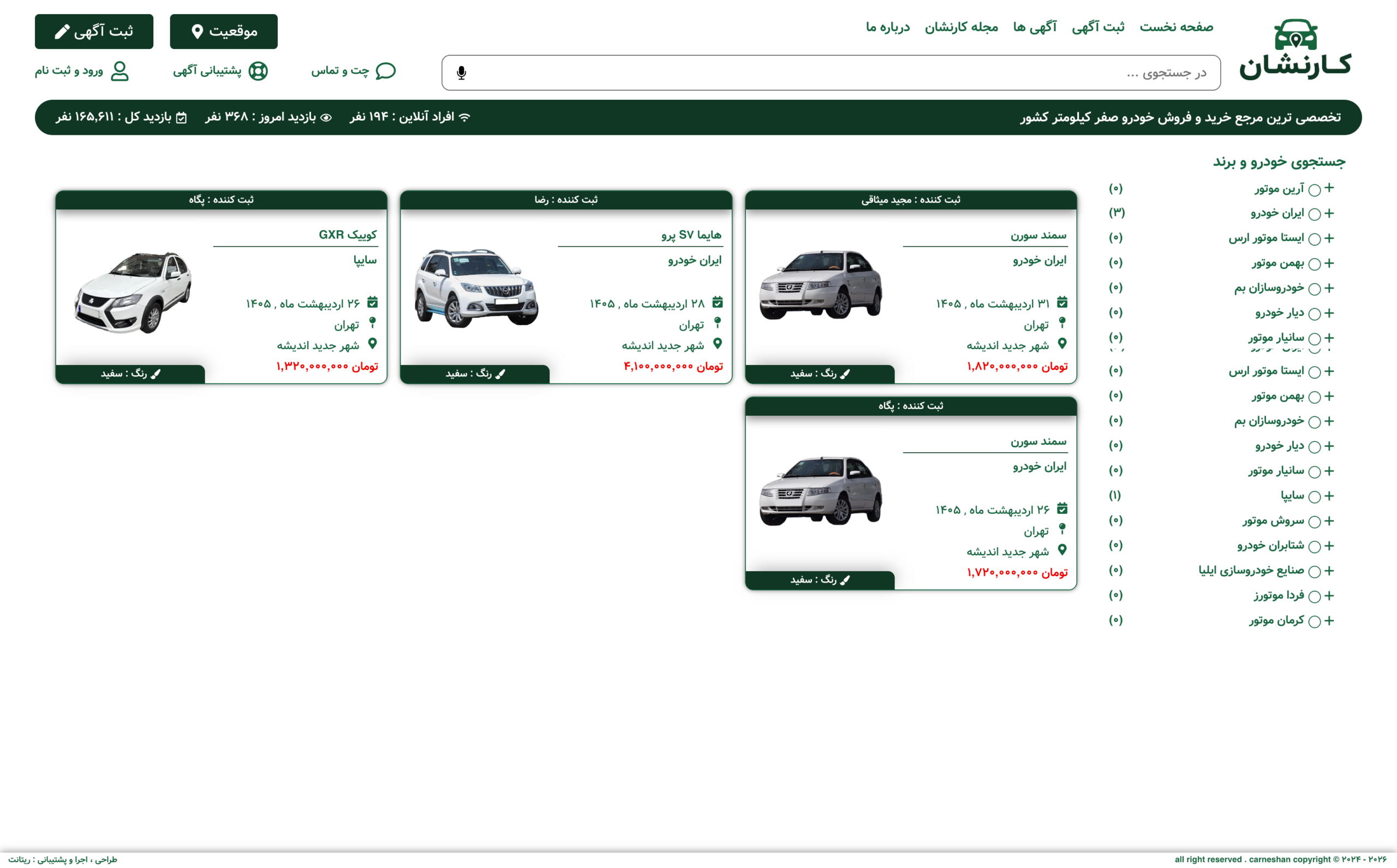Open درباره ما in the top menu
This screenshot has height=868, width=1397.
click(x=888, y=27)
